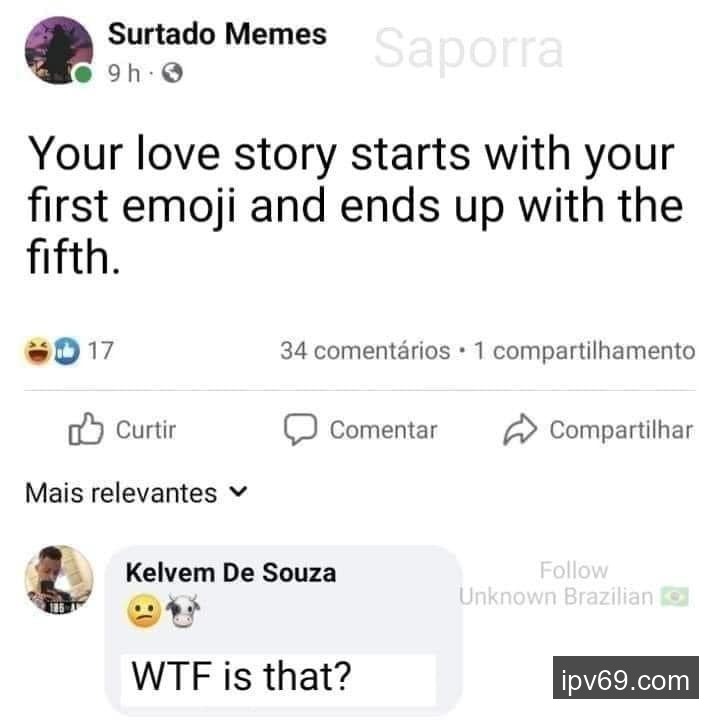Show who reacted via the 17 count

[x=100, y=351]
